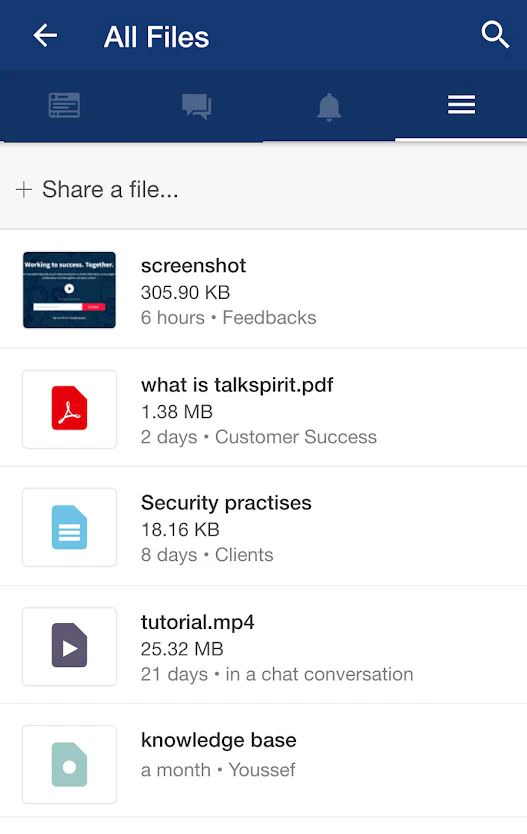Click the red PDF file icon
The width and height of the screenshot is (527, 834).
(69, 408)
